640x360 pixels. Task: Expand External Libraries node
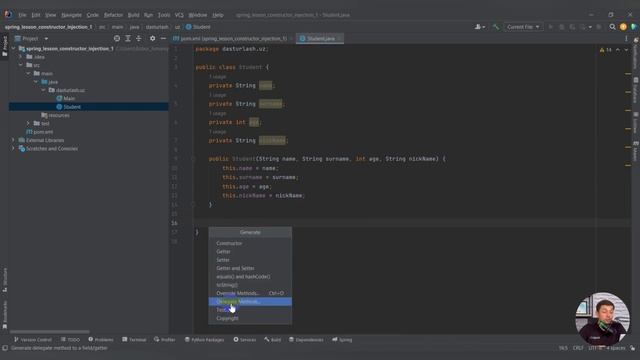pos(13,140)
